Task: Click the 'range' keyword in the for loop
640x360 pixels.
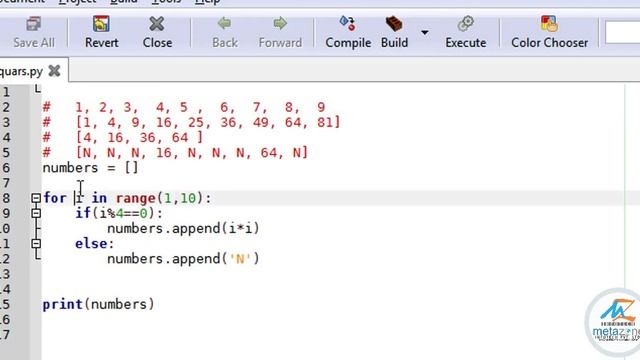Action: coord(136,198)
